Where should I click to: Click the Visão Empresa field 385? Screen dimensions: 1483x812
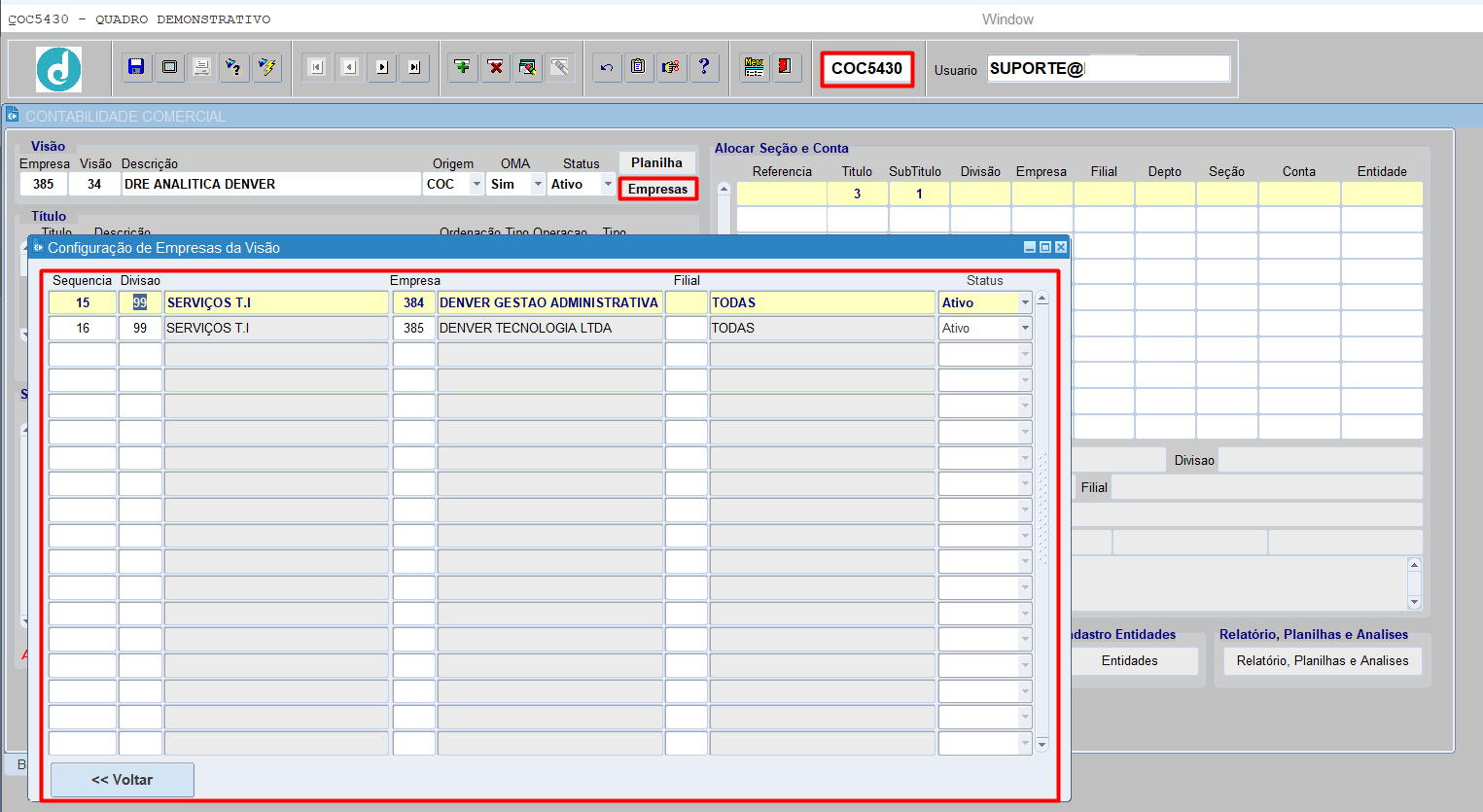(x=43, y=184)
